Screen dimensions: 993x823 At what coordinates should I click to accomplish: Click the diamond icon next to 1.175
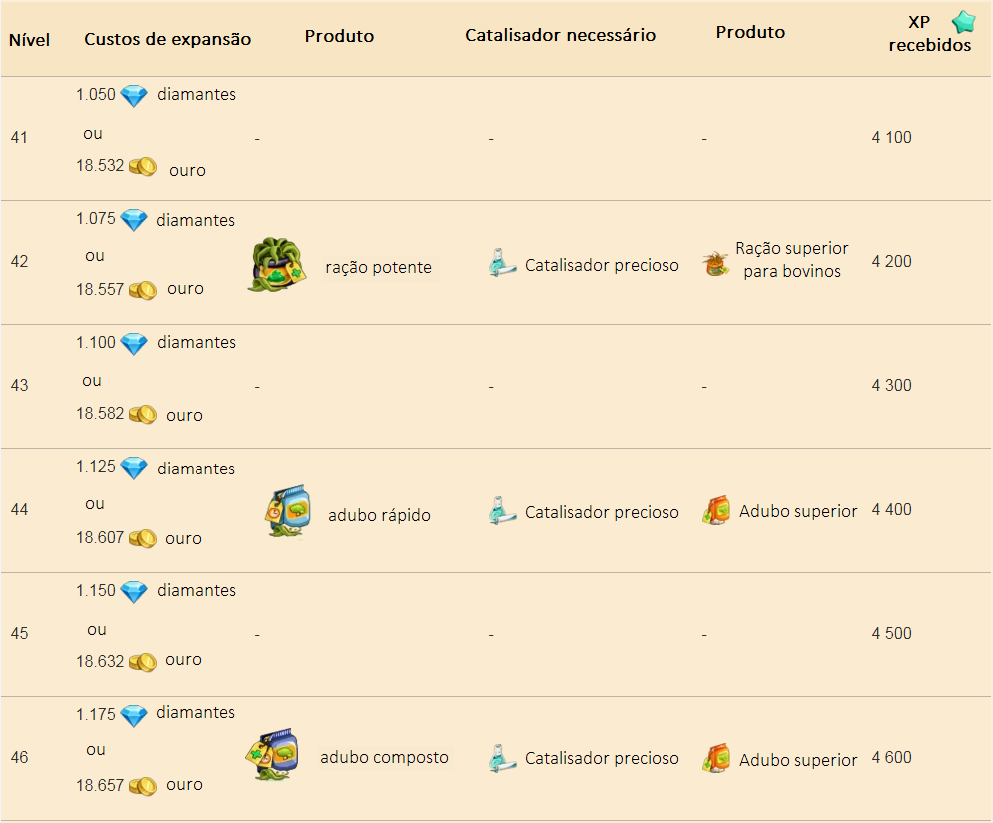[134, 716]
